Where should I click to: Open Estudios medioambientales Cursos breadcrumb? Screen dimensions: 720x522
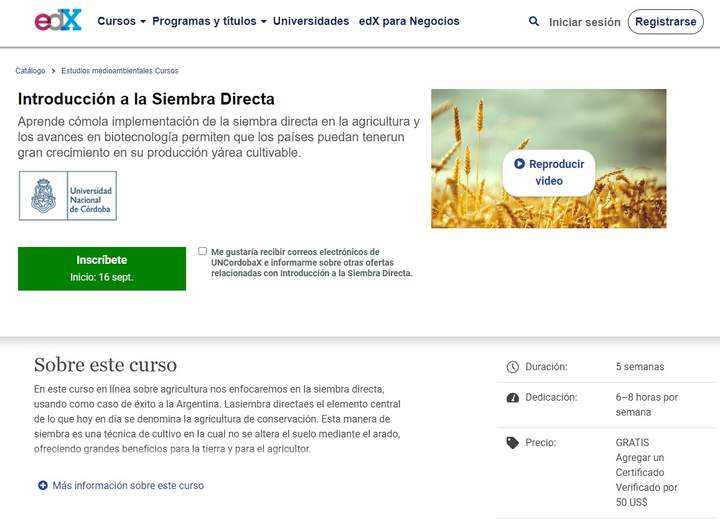[x=120, y=71]
